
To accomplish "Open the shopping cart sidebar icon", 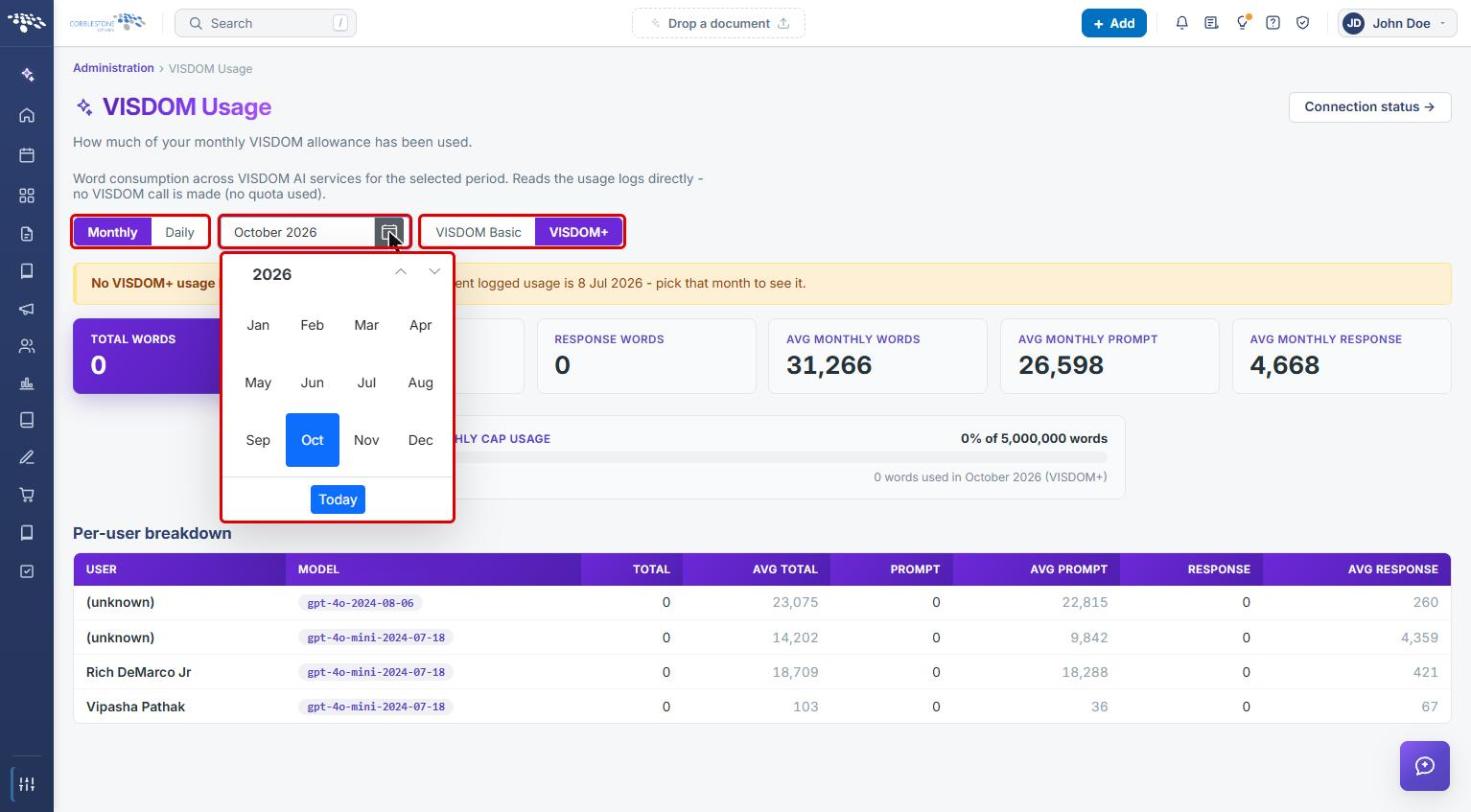I will [27, 494].
